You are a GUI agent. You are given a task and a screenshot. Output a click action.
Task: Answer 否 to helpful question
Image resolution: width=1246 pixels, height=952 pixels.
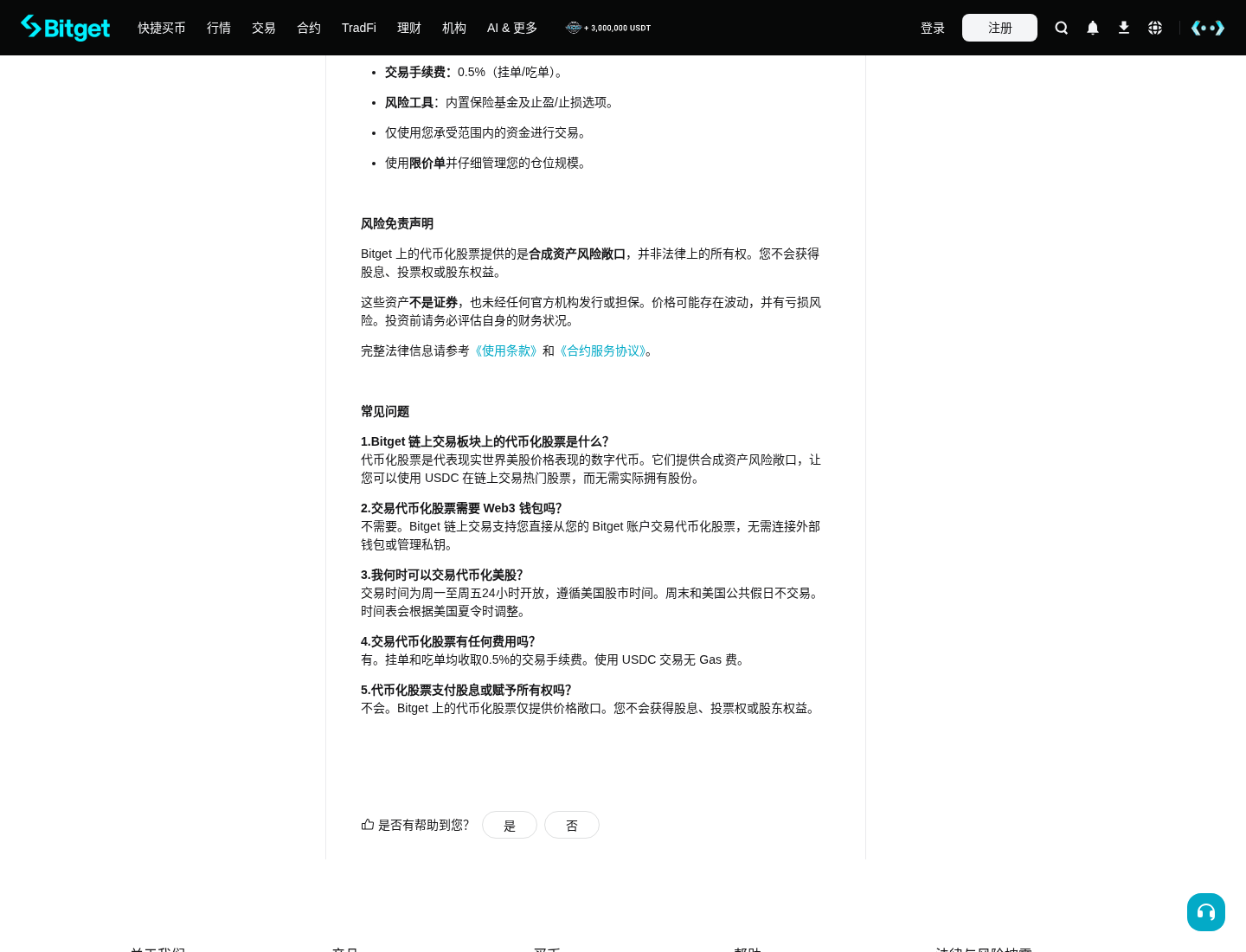(x=572, y=825)
